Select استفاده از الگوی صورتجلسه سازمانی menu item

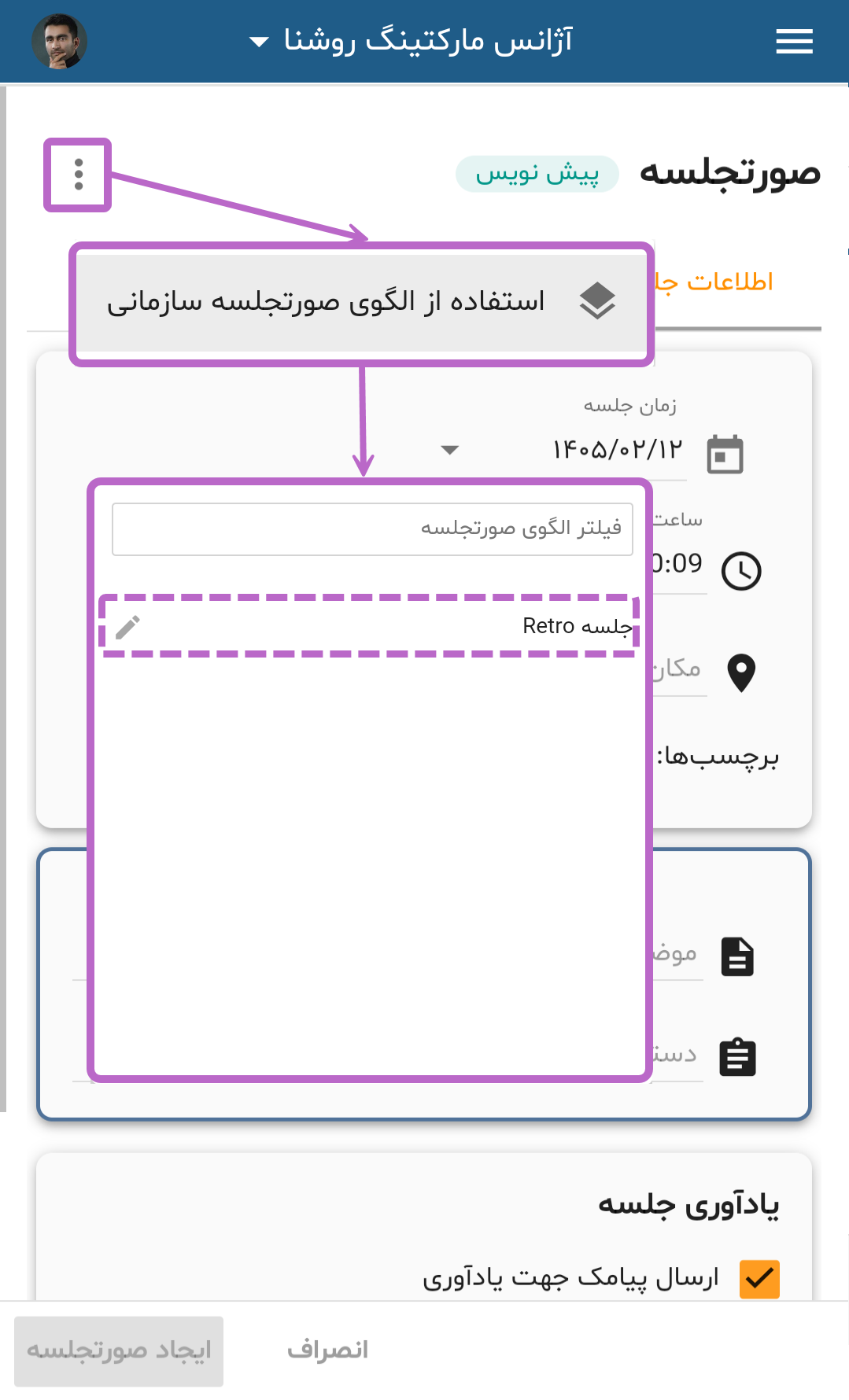click(362, 303)
